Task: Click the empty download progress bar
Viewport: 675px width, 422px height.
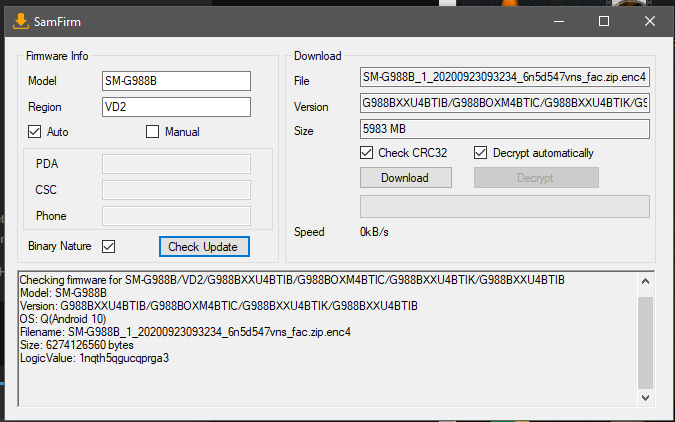Action: coord(505,207)
